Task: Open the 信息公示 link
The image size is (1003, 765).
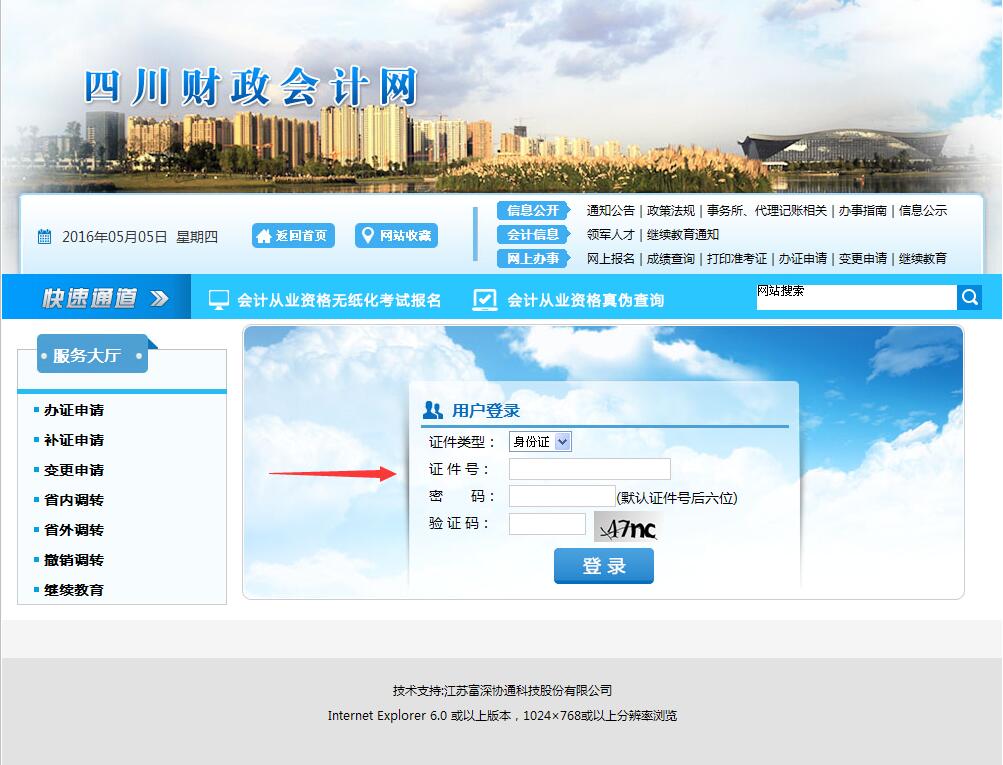Action: coord(922,210)
